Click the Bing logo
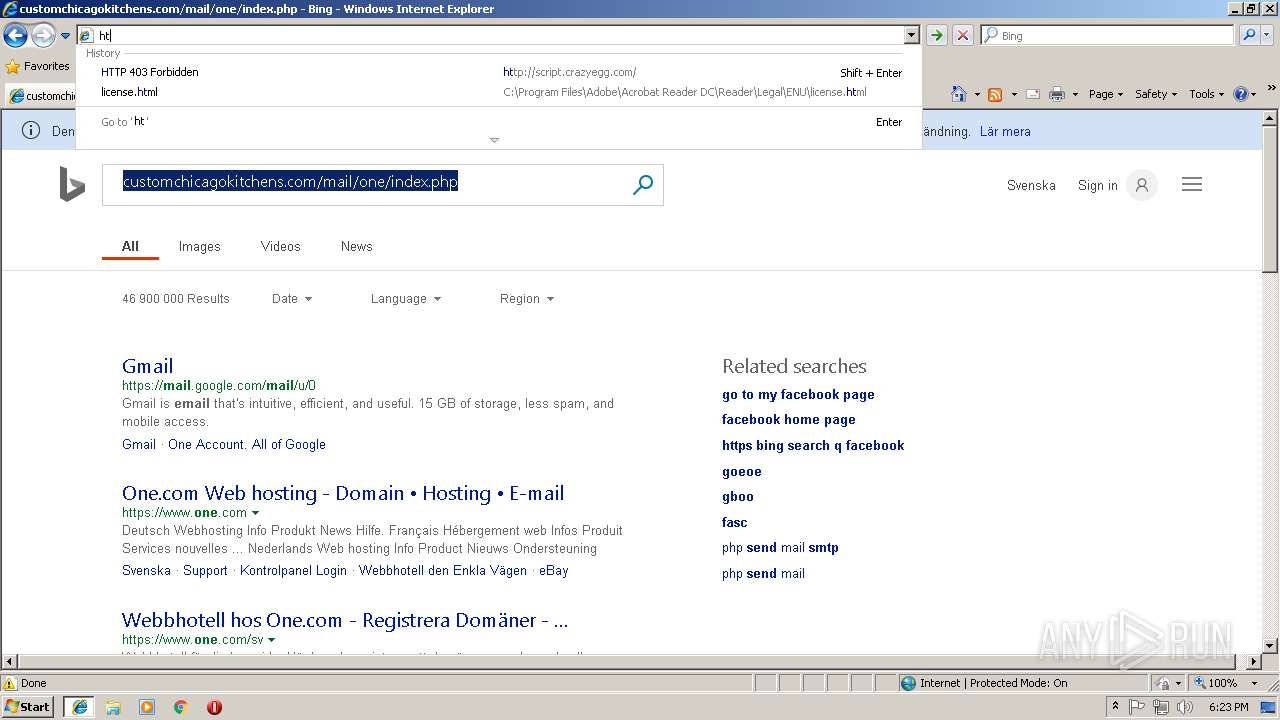The height and width of the screenshot is (720, 1280). point(72,184)
